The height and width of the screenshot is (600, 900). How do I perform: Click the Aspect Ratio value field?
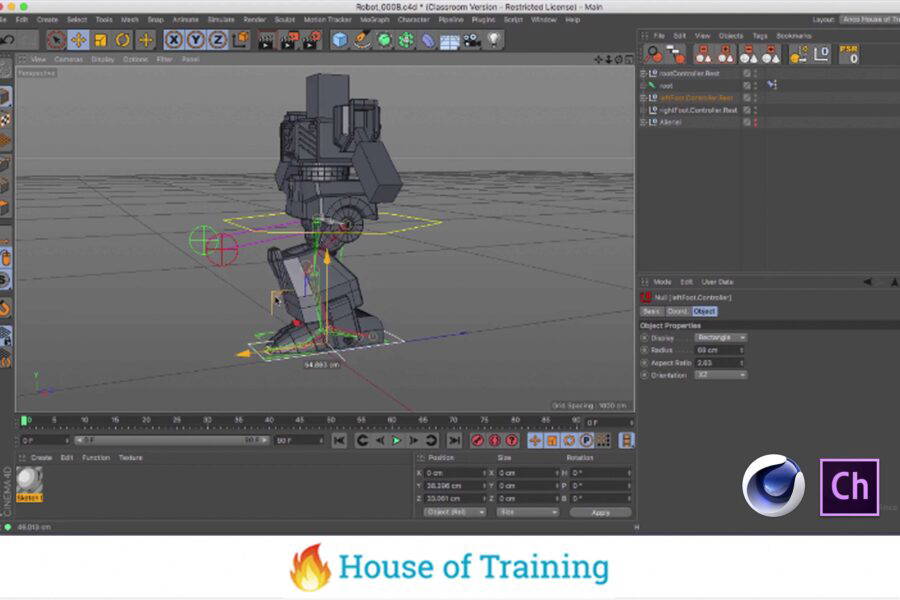[720, 363]
